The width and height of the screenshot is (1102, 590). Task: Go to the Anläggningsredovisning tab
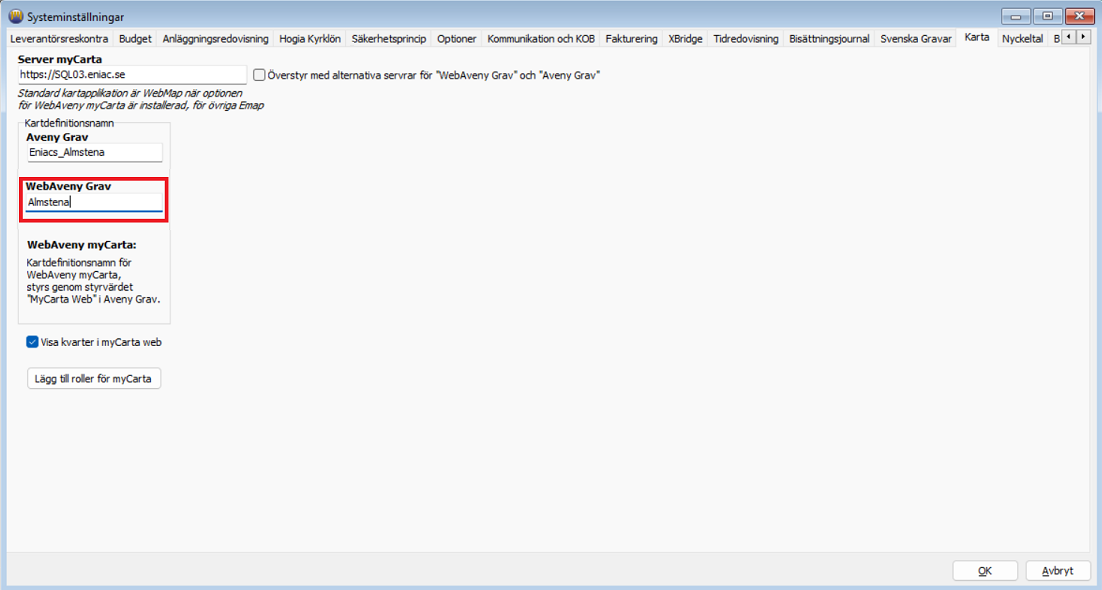[215, 39]
